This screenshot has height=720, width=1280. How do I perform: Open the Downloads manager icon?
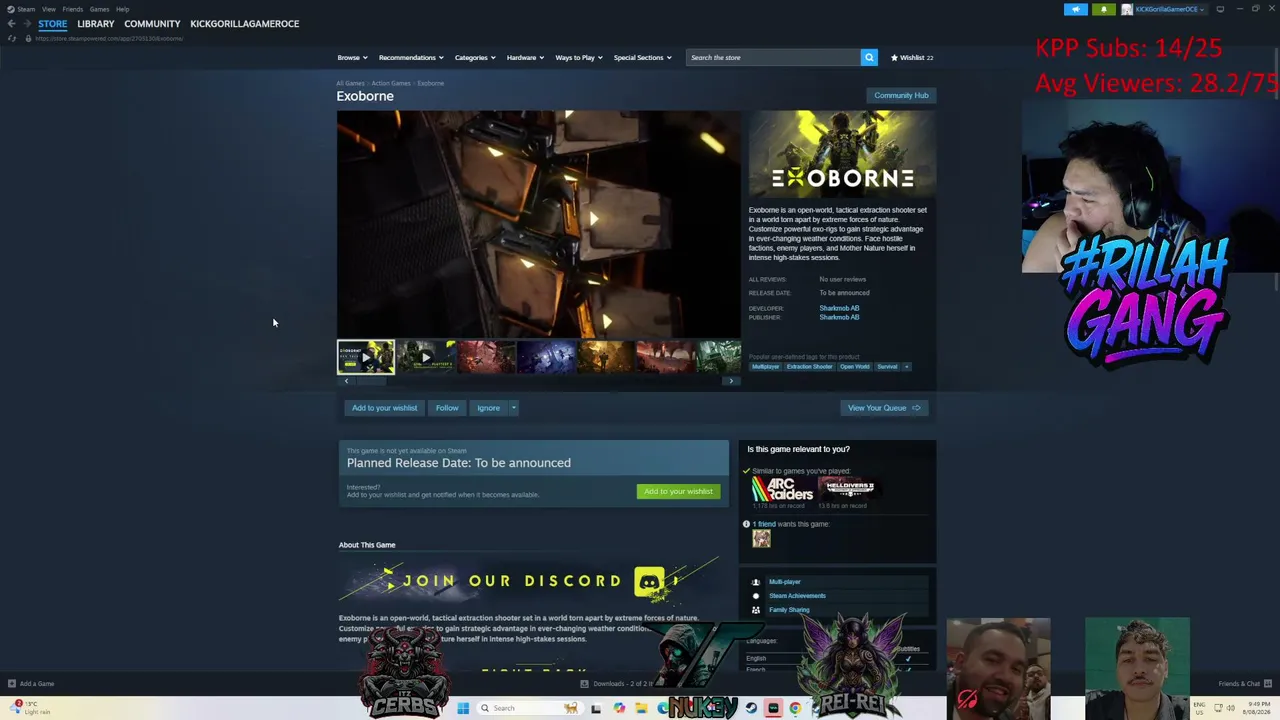[x=585, y=684]
